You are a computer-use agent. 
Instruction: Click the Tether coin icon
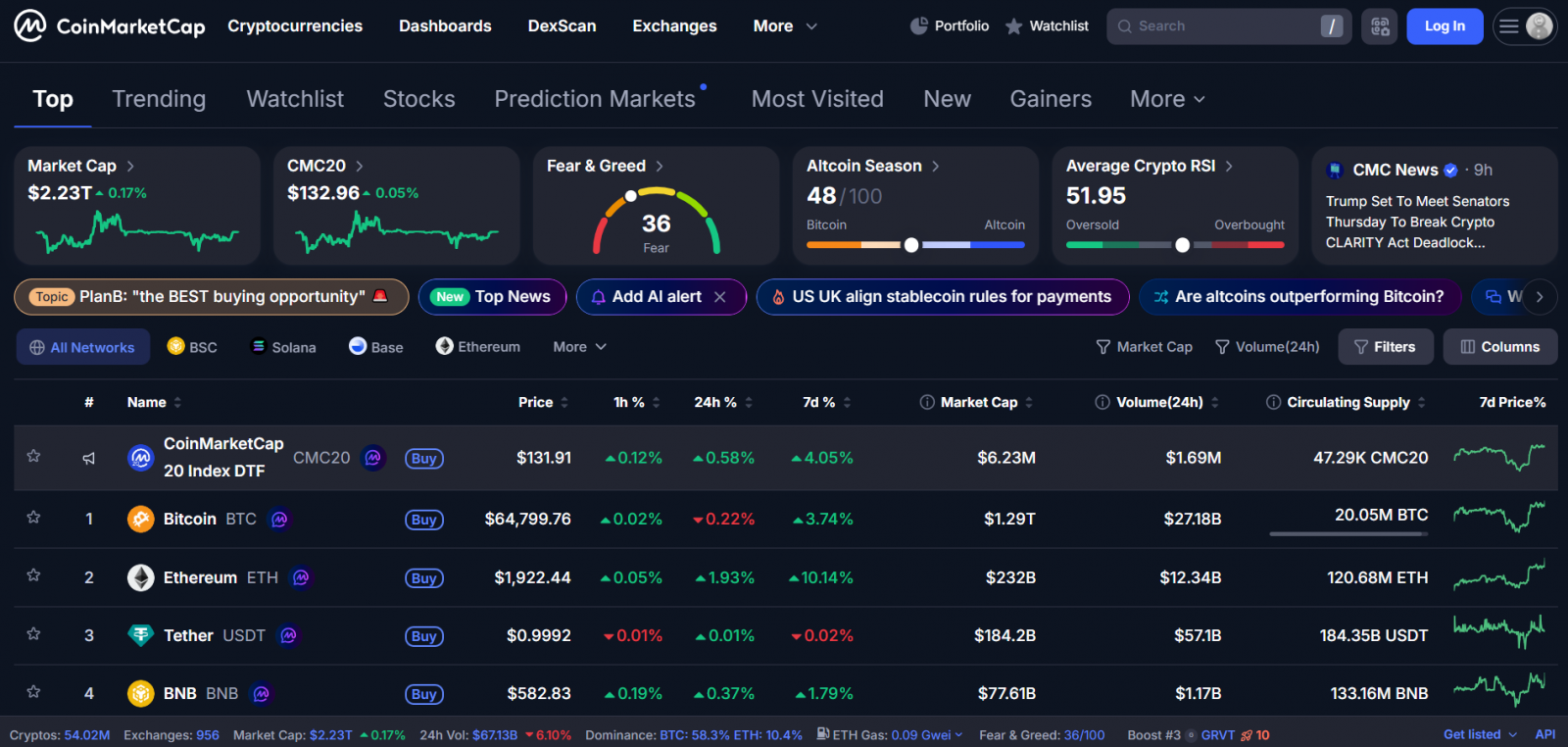141,636
